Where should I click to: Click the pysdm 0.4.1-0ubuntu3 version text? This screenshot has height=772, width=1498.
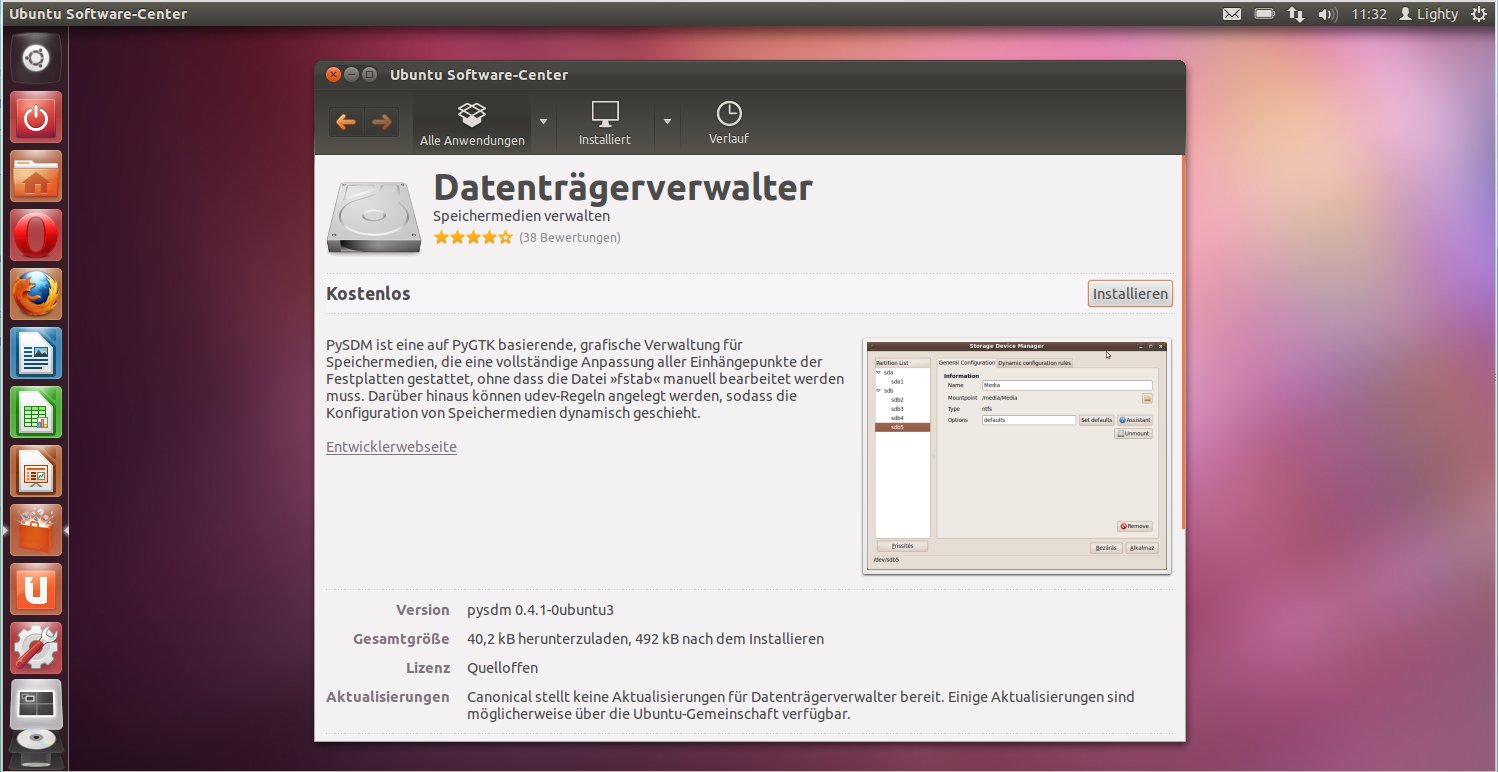[x=540, y=610]
